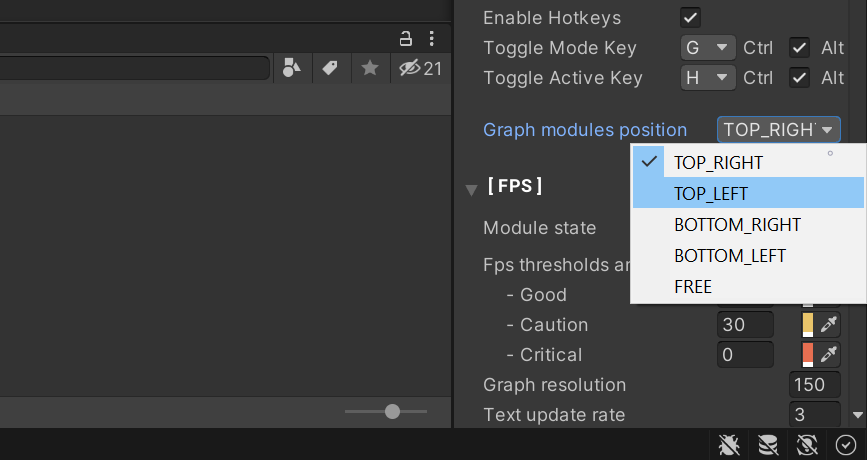Click the panel lock icon

click(406, 39)
